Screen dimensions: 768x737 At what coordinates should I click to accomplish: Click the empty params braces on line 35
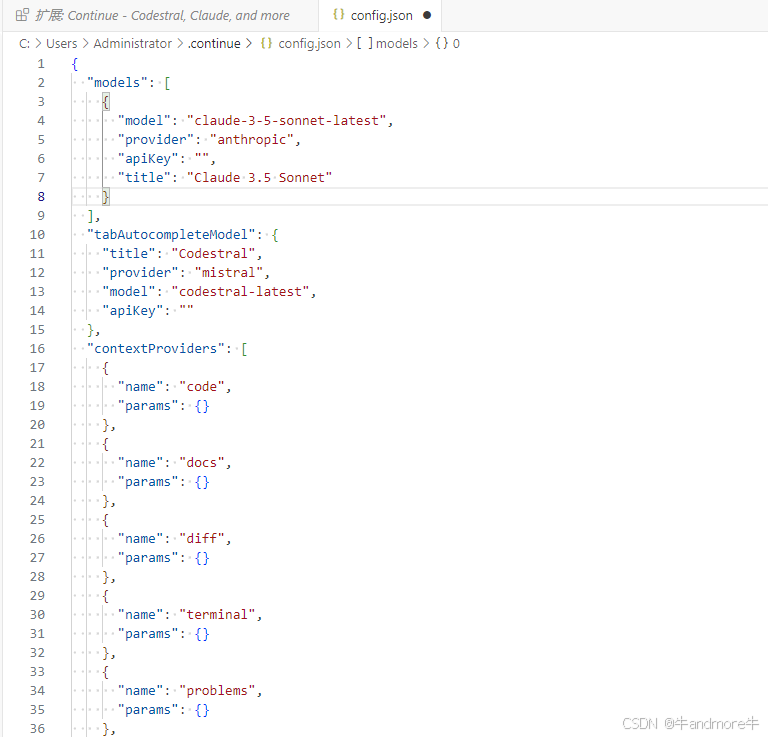(202, 710)
